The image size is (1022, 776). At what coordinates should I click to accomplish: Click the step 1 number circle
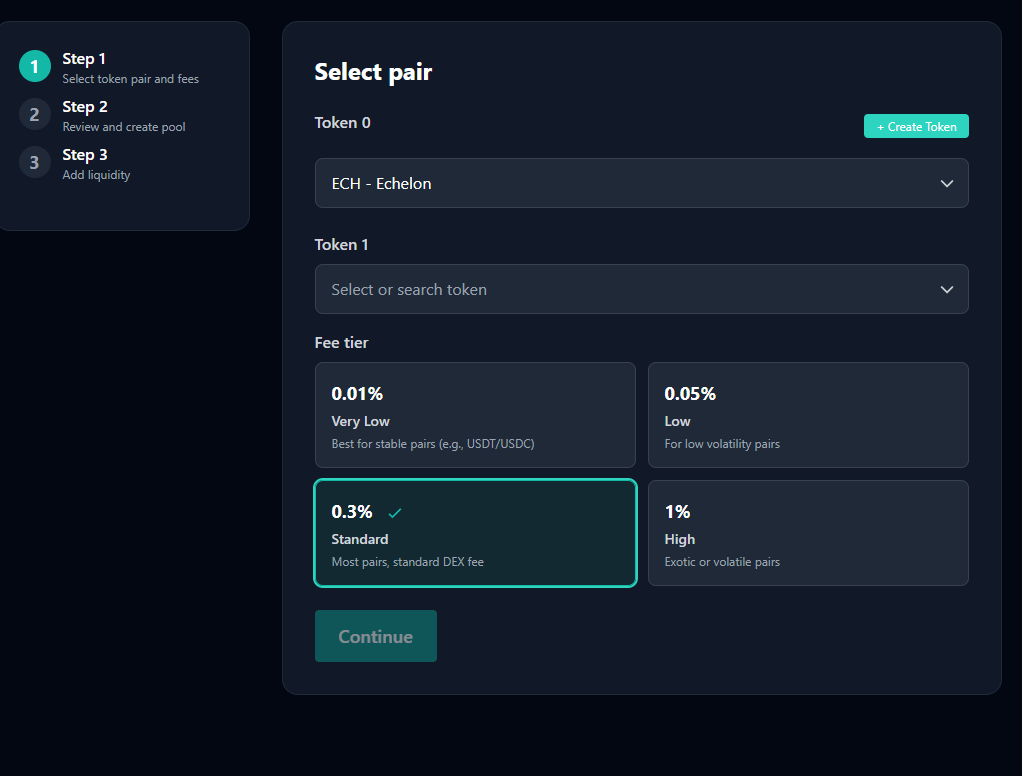tap(34, 67)
